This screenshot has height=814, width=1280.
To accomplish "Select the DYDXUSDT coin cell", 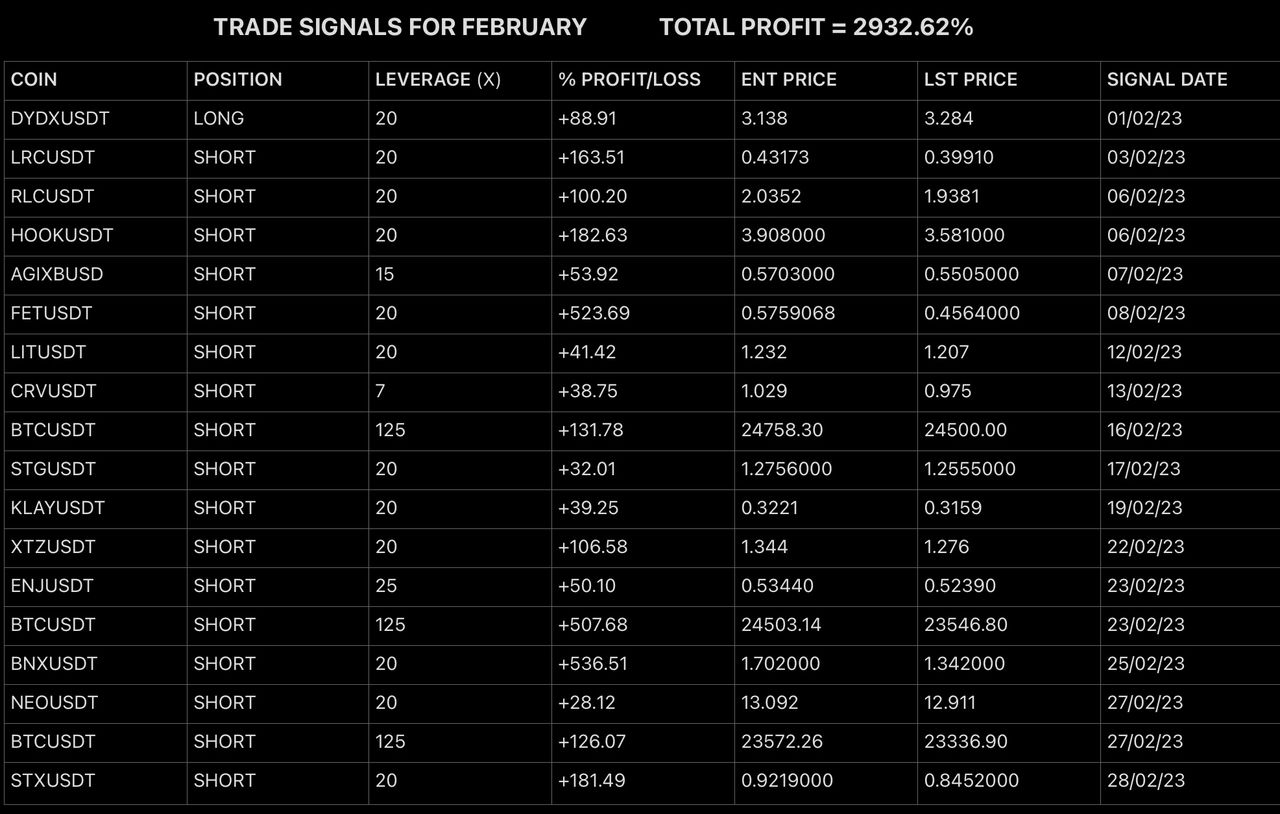I will (x=60, y=119).
